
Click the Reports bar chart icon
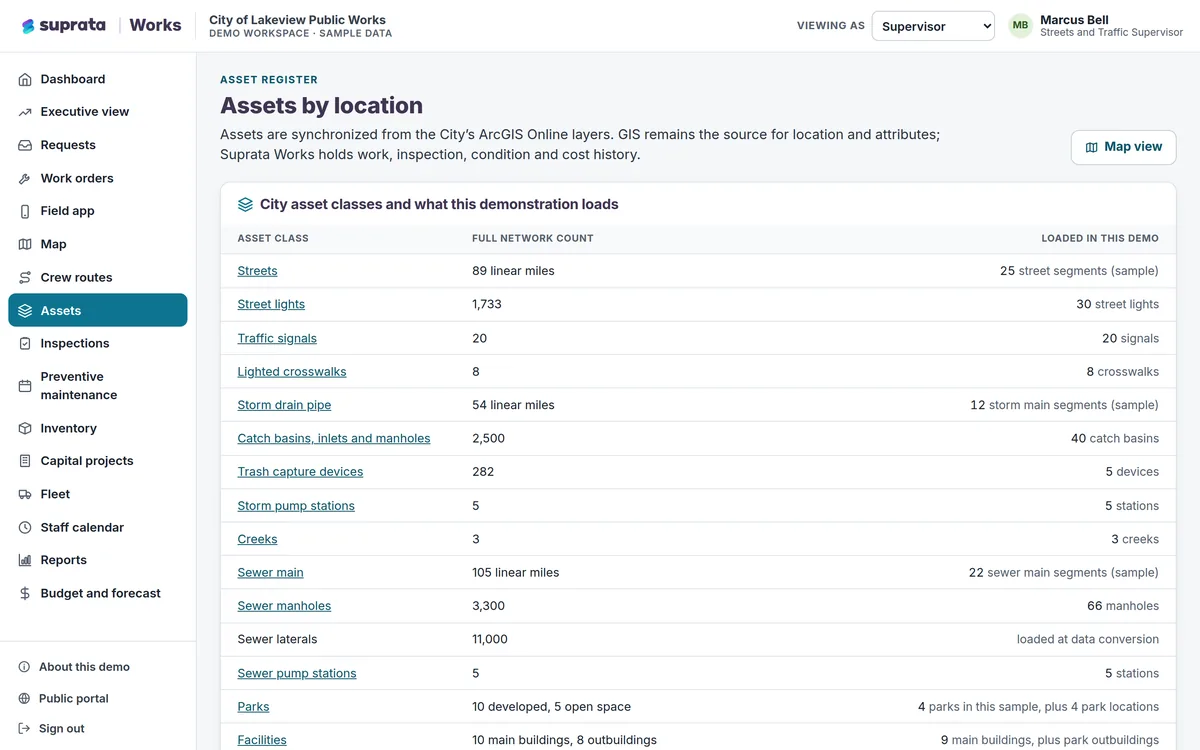25,560
